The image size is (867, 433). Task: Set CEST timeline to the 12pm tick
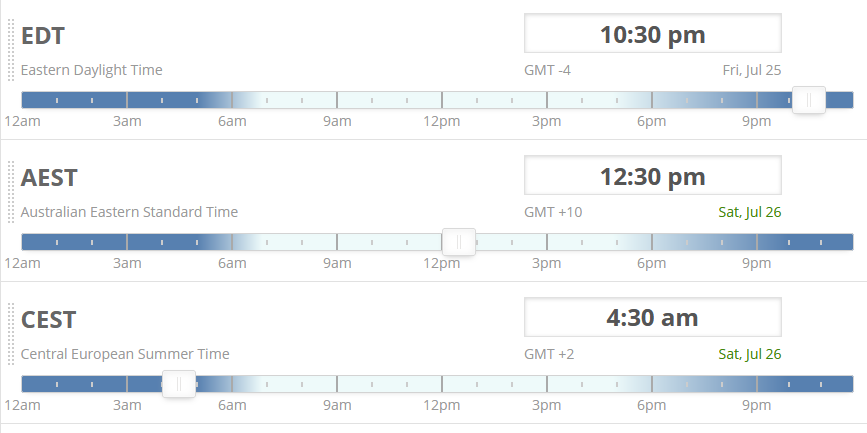point(442,384)
